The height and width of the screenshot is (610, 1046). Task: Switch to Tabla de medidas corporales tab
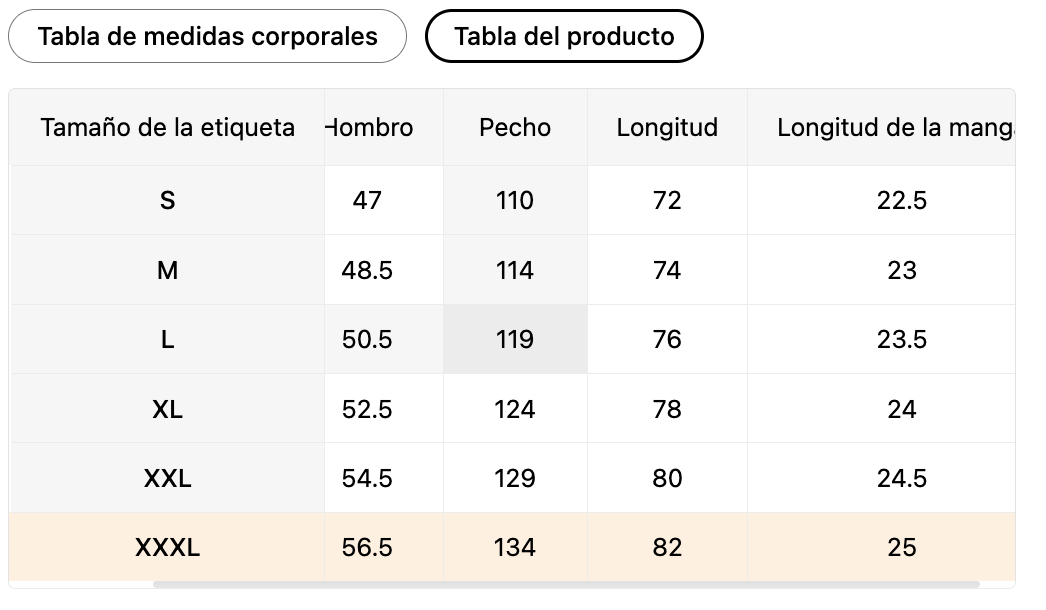[x=207, y=37]
